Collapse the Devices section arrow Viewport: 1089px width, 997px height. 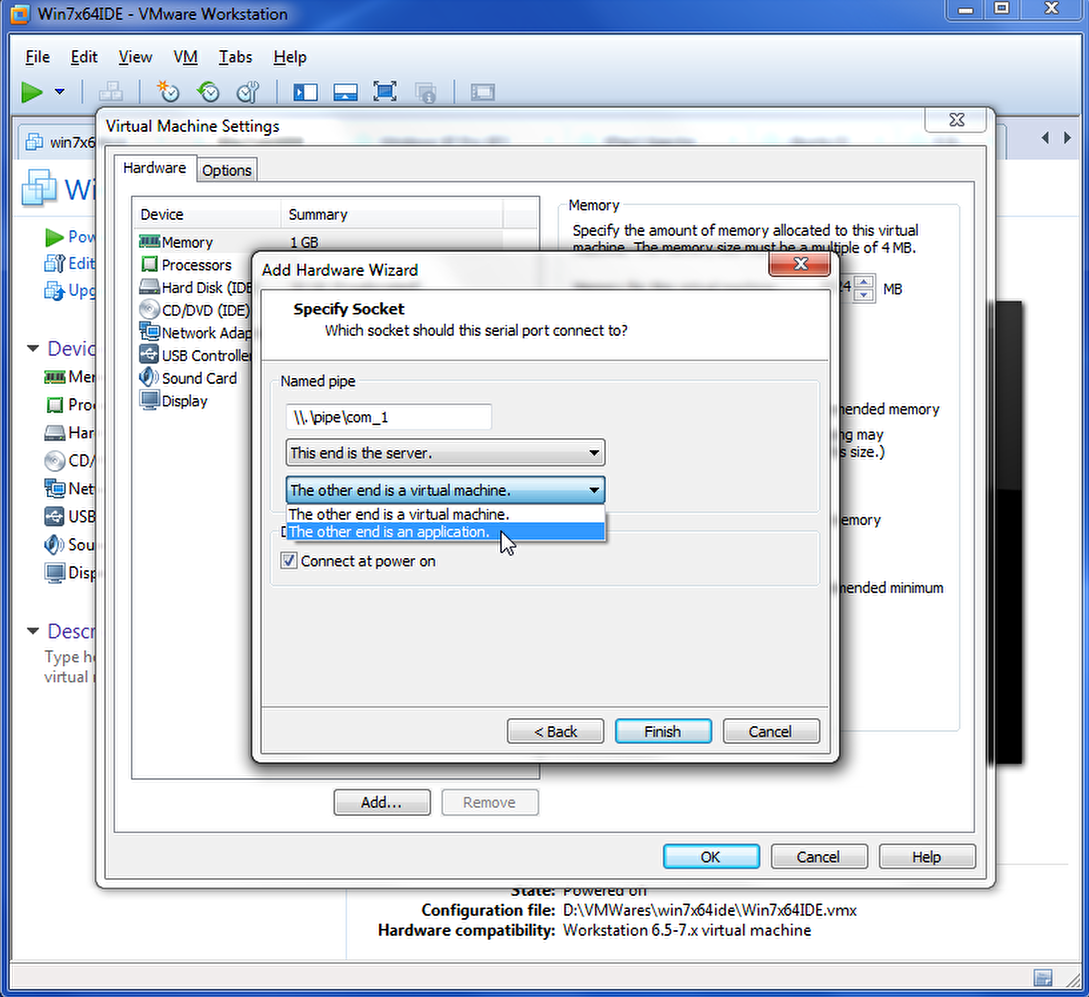coord(33,348)
